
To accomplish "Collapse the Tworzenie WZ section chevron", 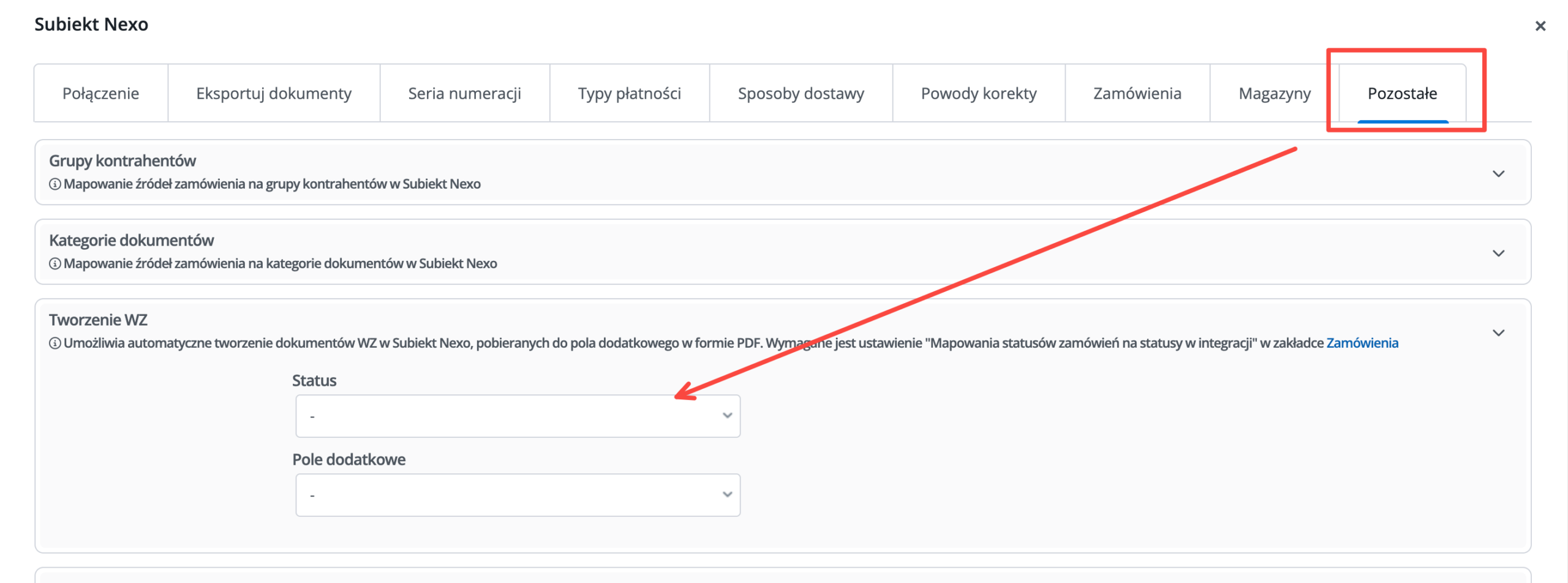I will [1498, 333].
